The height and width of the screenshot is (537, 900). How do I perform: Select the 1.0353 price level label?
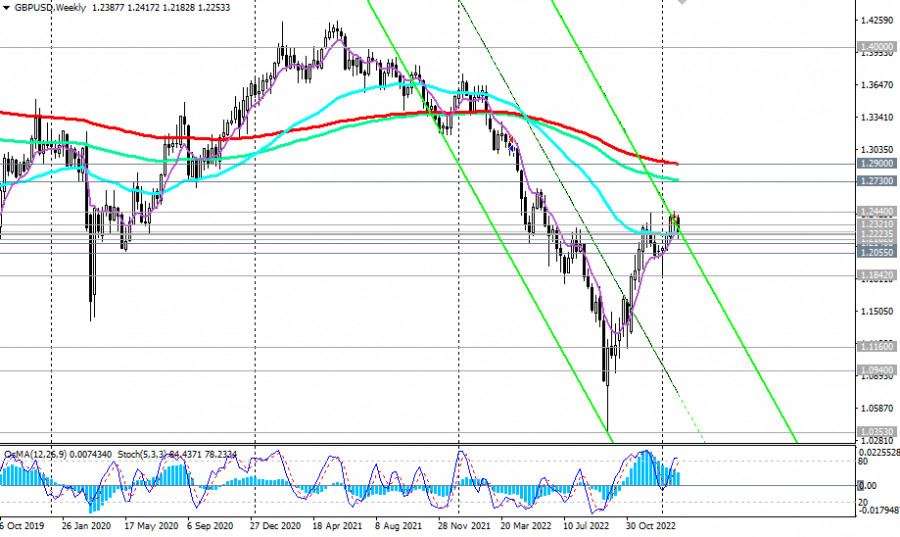click(x=876, y=432)
